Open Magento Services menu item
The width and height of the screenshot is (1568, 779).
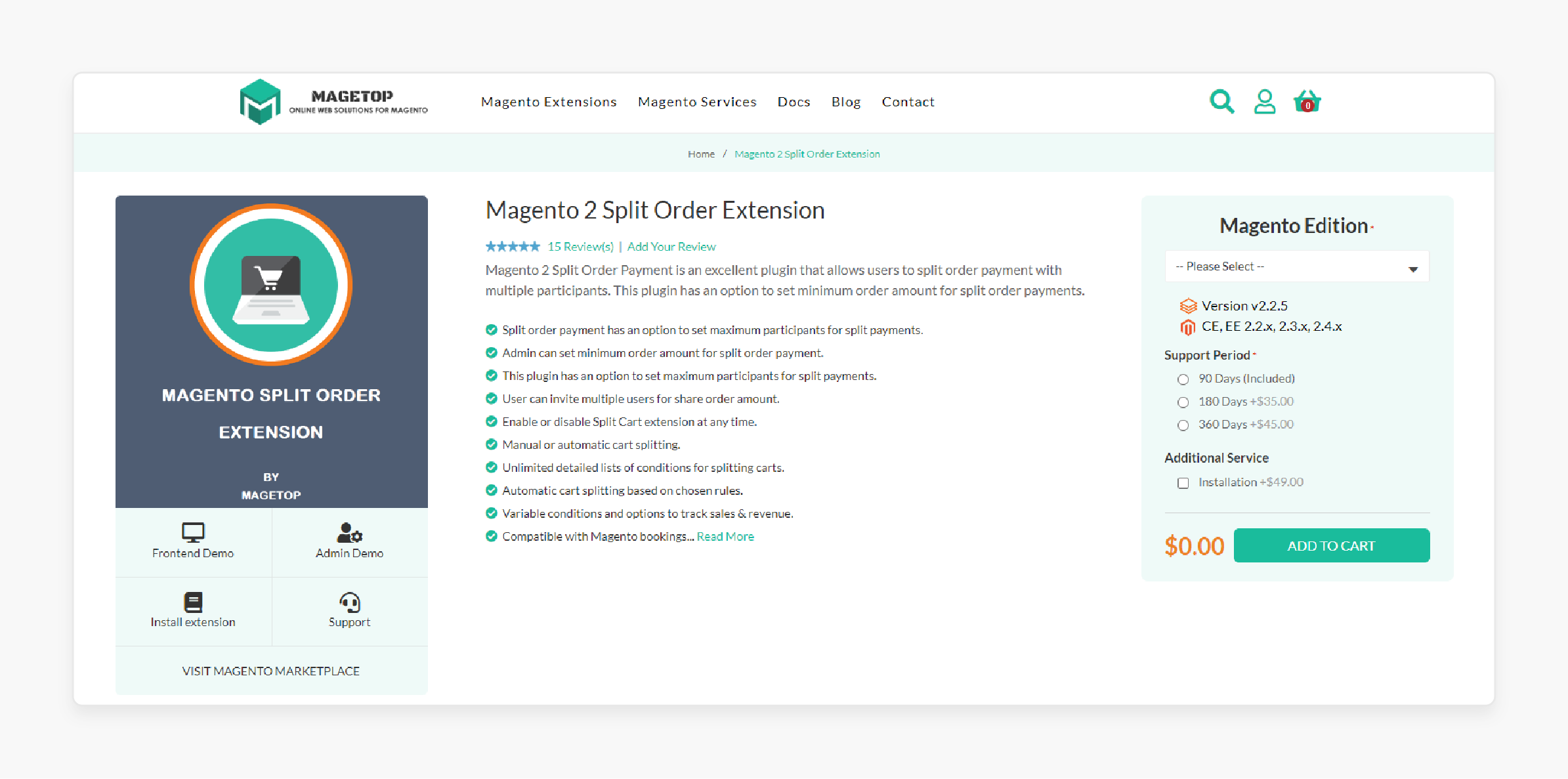(697, 100)
